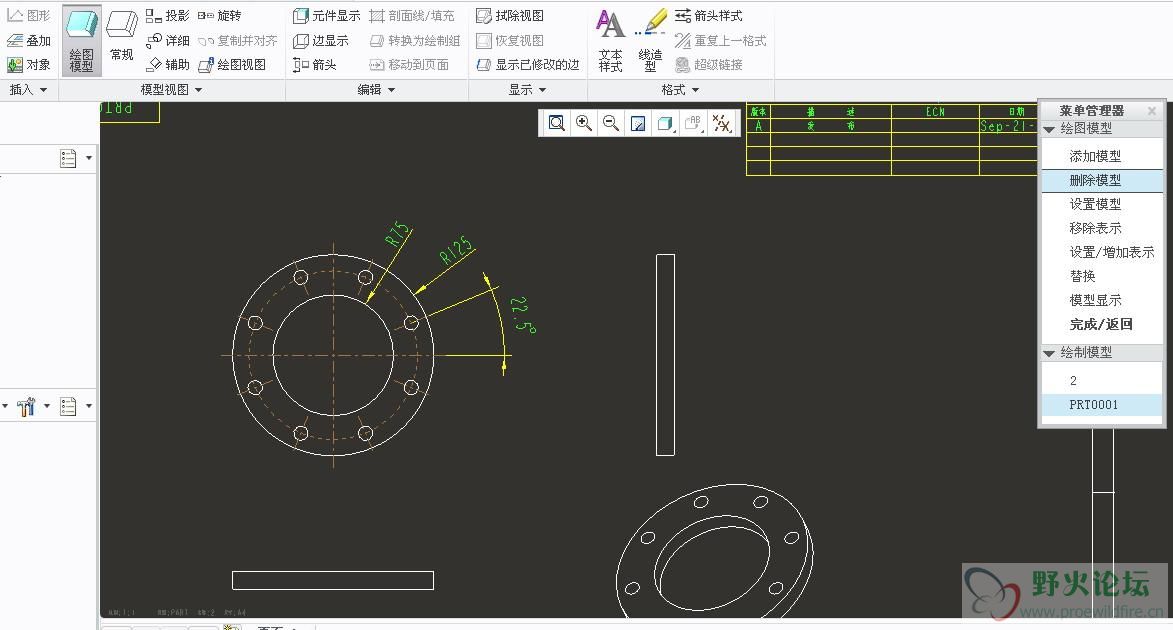Expand the 编辑 edit group dropdown
The image size is (1173, 630).
(x=376, y=90)
